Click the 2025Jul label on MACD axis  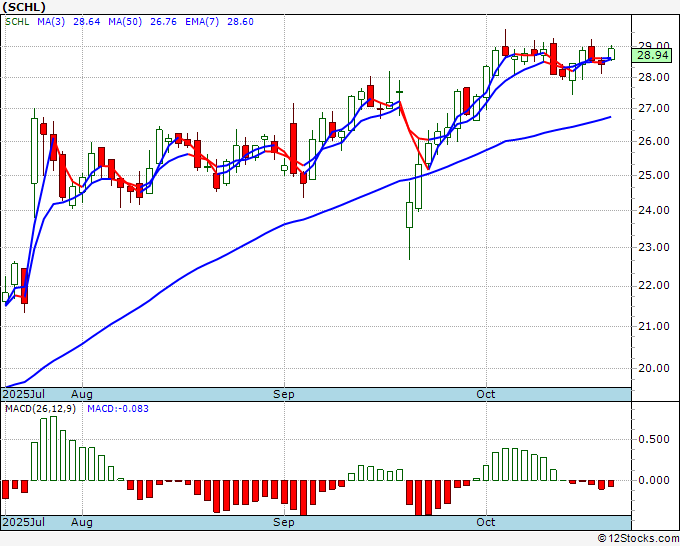(24, 522)
